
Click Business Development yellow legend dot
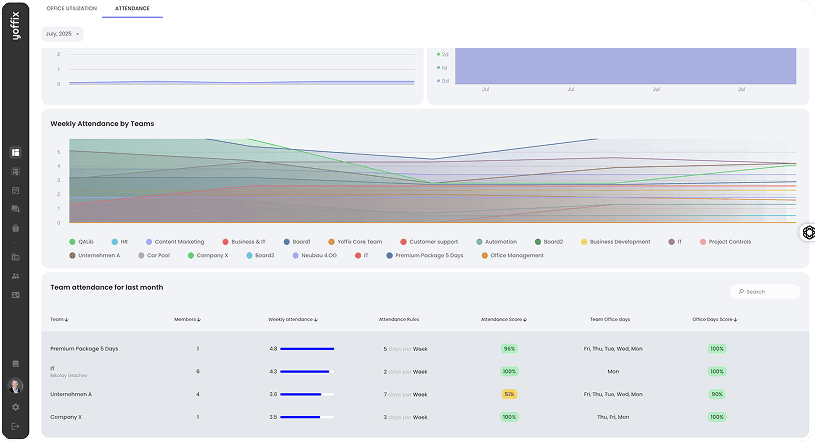584,242
